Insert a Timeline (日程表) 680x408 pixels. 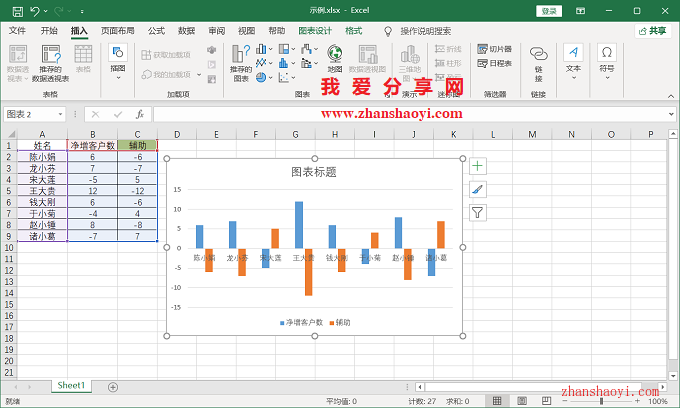tap(494, 63)
